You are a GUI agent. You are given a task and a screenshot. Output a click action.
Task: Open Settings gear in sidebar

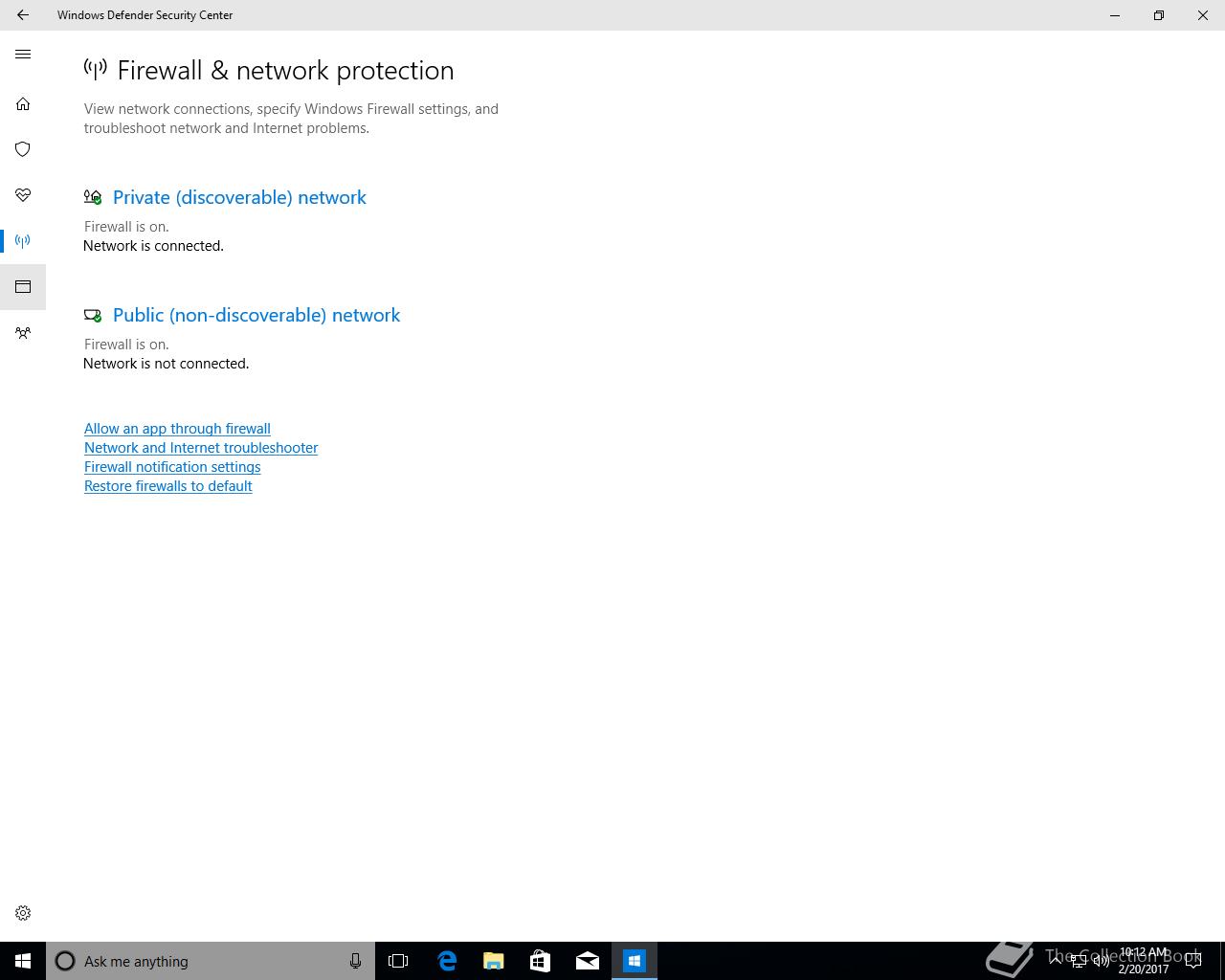click(x=23, y=913)
